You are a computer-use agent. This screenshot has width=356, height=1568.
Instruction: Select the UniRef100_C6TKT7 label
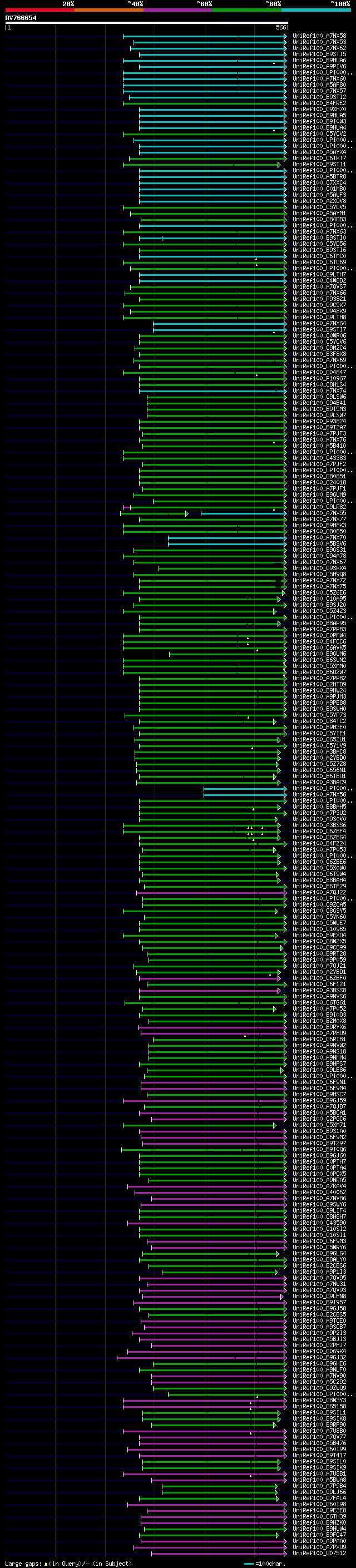point(319,159)
